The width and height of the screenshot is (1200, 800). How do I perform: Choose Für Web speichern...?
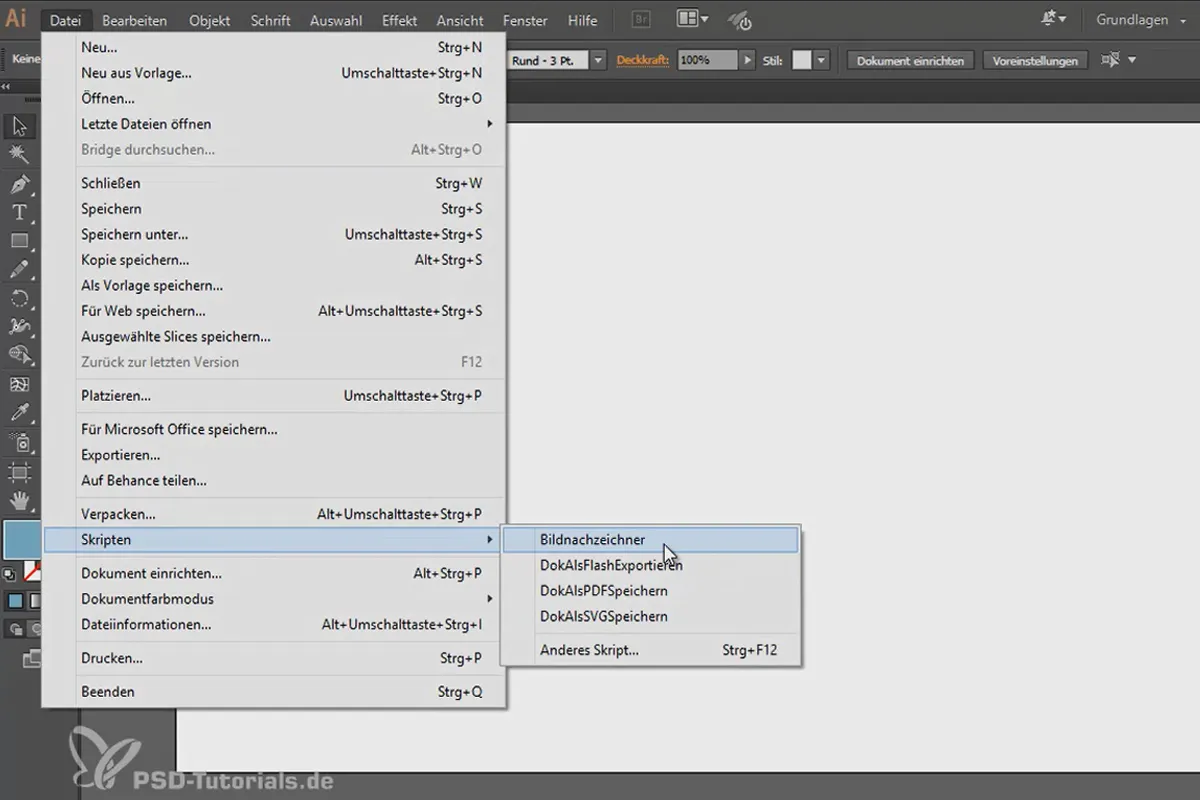tap(275, 311)
